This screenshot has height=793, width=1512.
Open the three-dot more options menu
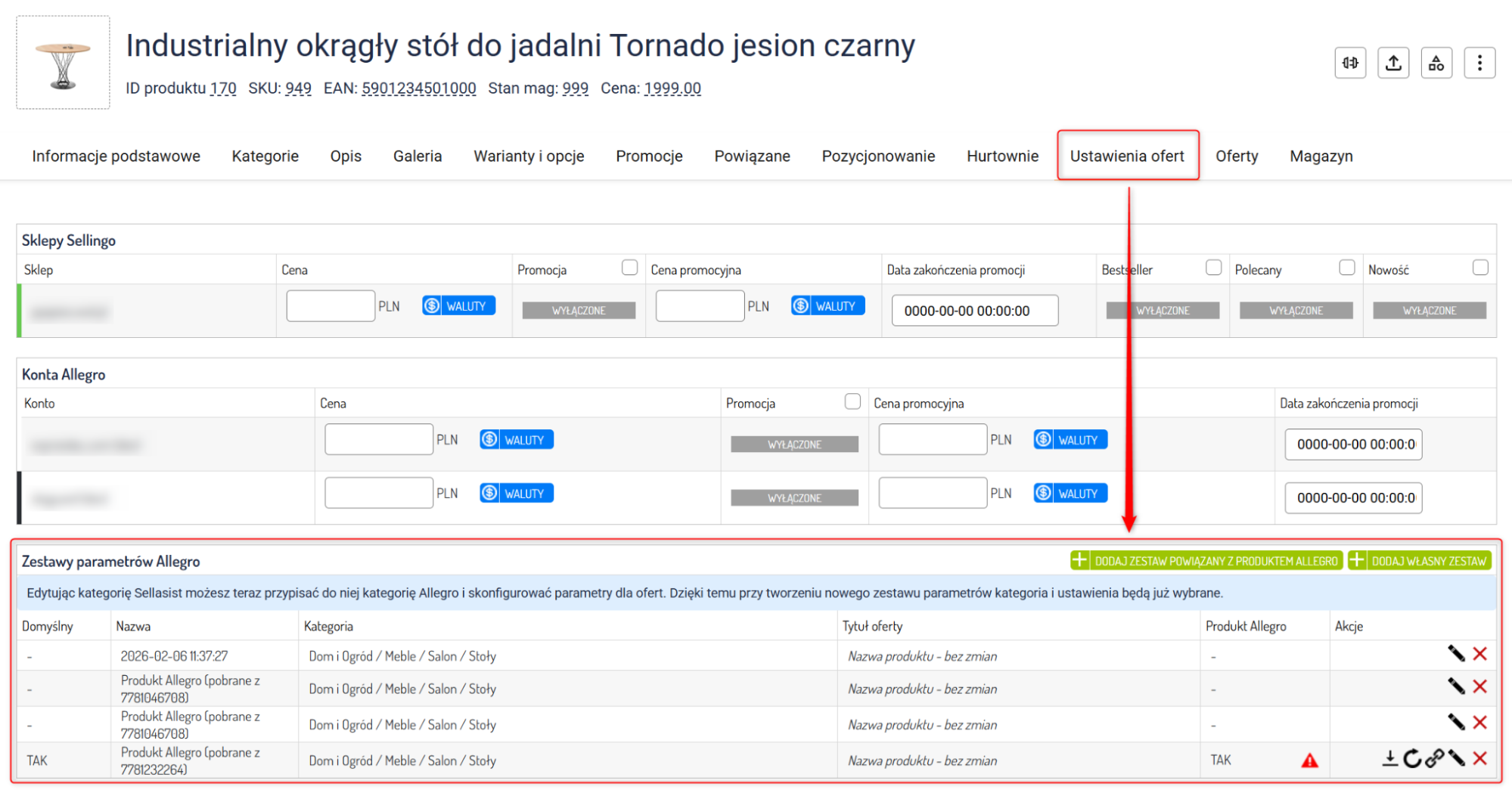pos(1479,64)
